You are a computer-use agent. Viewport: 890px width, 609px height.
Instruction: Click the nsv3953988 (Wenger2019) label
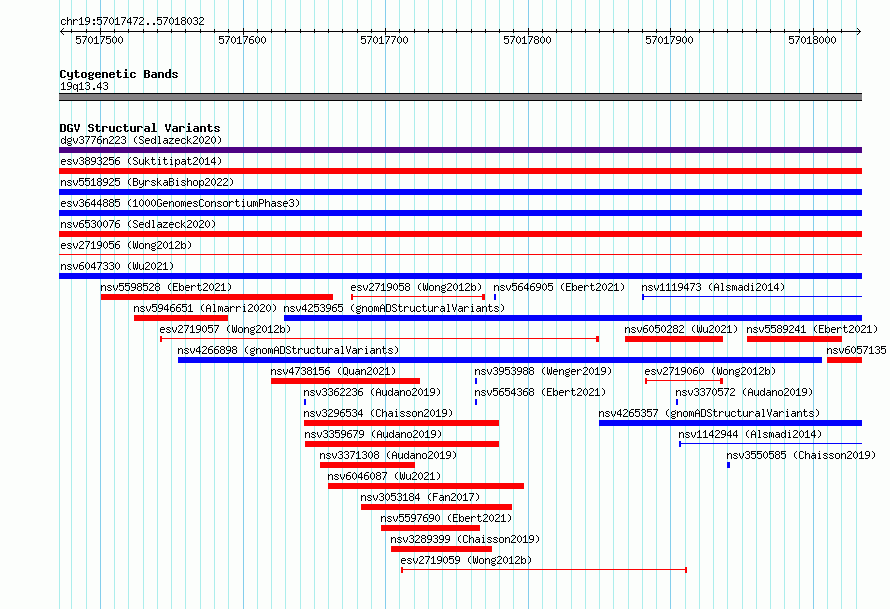point(543,371)
